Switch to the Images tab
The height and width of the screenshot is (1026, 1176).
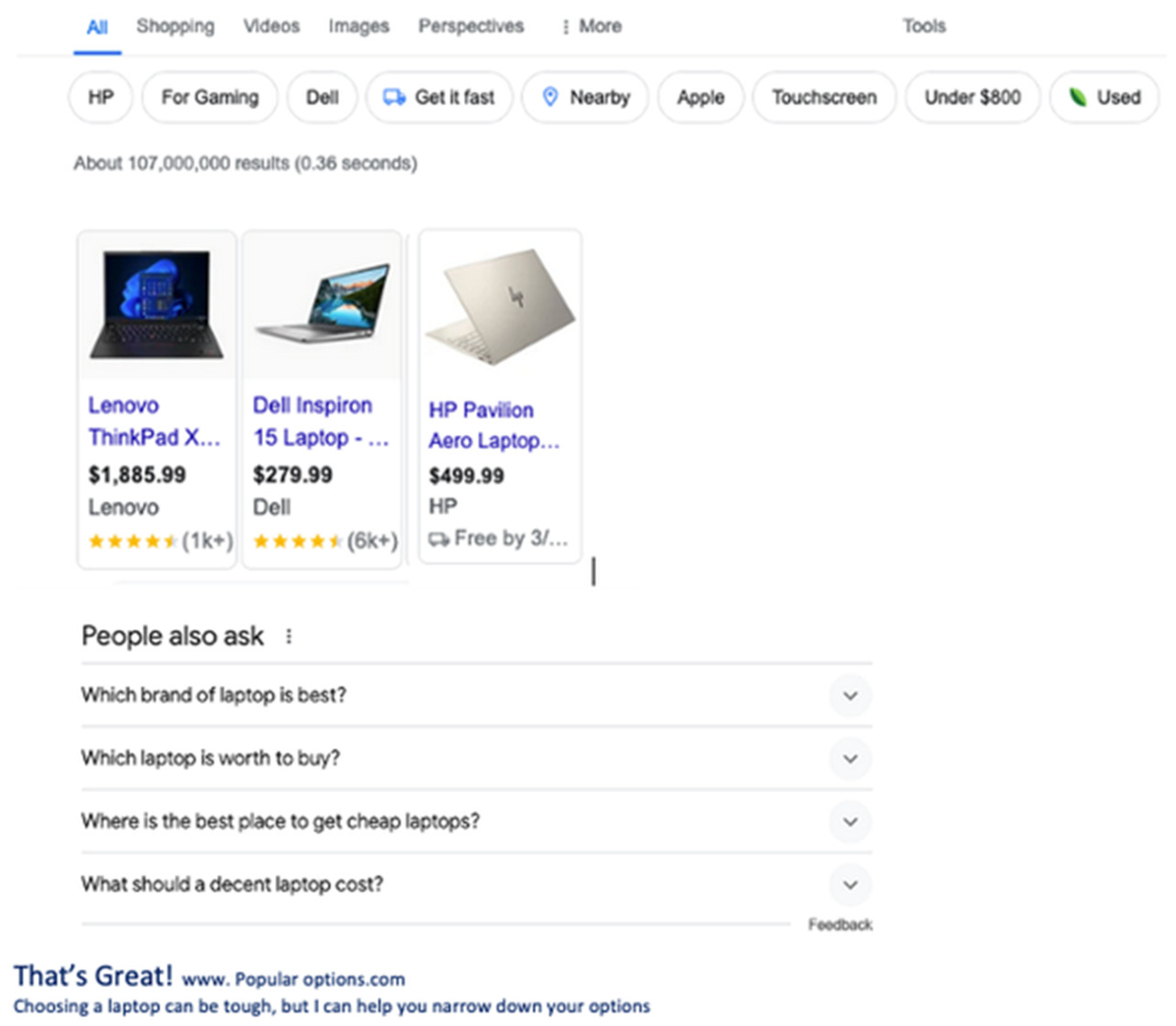click(358, 26)
